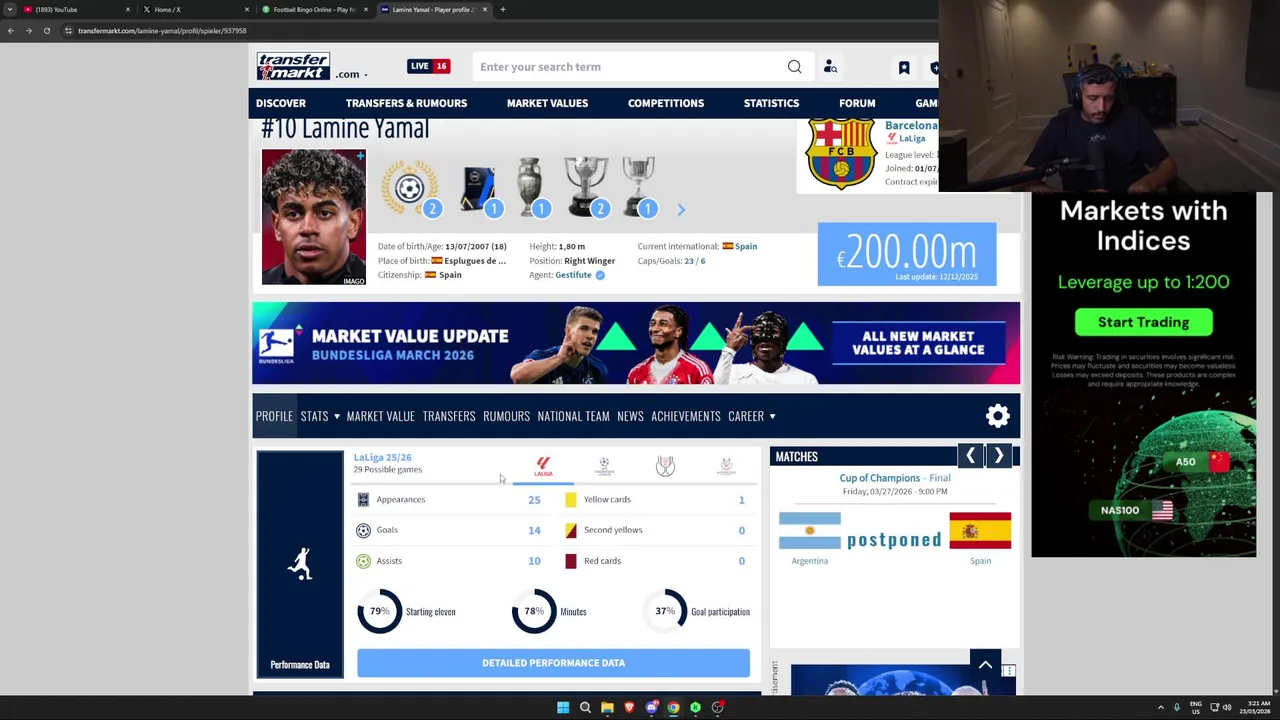Open the MARKET VALUES menu
This screenshot has height=720, width=1280.
(547, 103)
